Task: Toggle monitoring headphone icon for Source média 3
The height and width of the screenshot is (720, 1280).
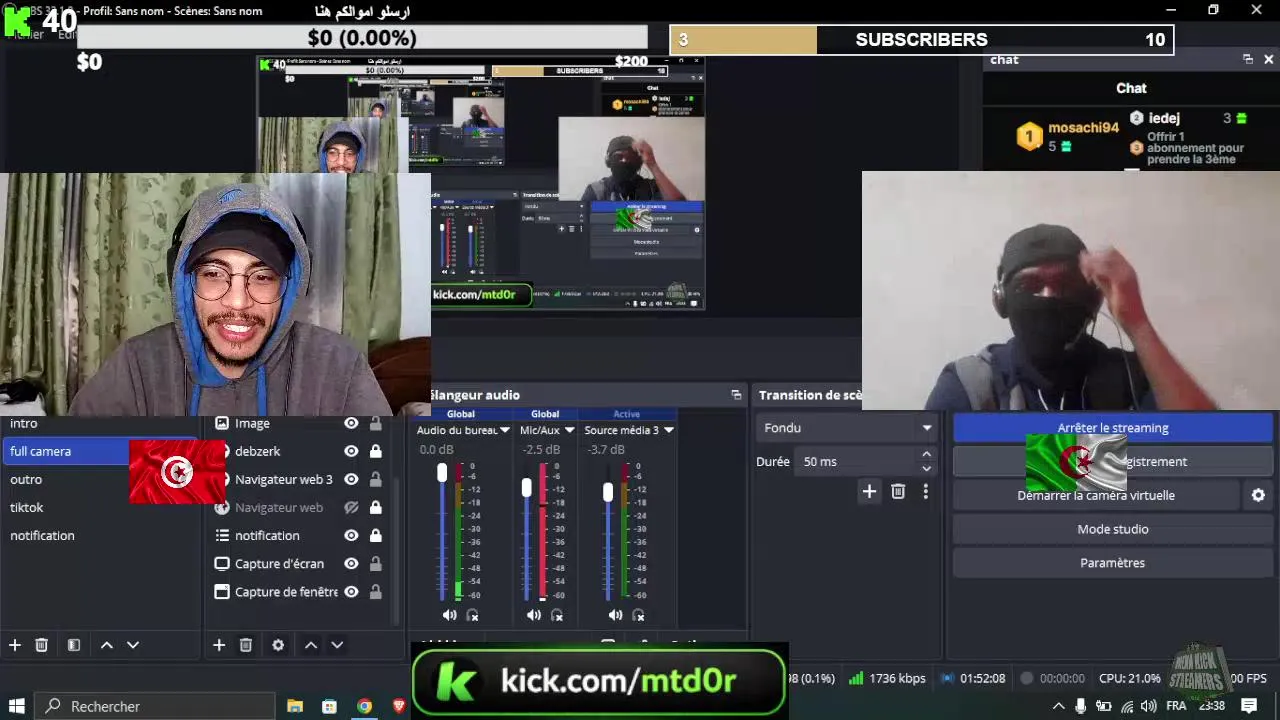Action: click(x=639, y=615)
